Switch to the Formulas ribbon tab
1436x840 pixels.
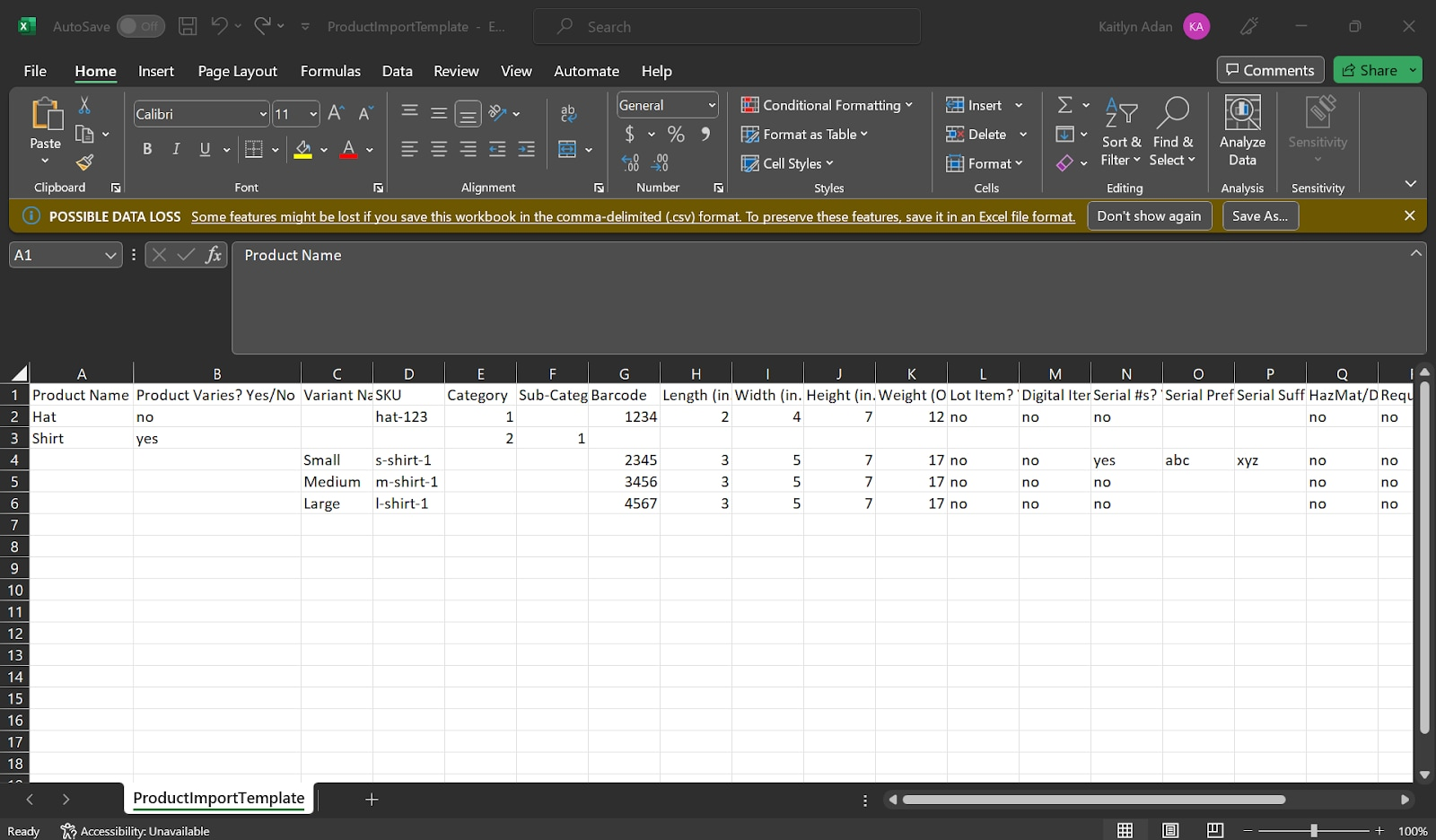tap(329, 71)
